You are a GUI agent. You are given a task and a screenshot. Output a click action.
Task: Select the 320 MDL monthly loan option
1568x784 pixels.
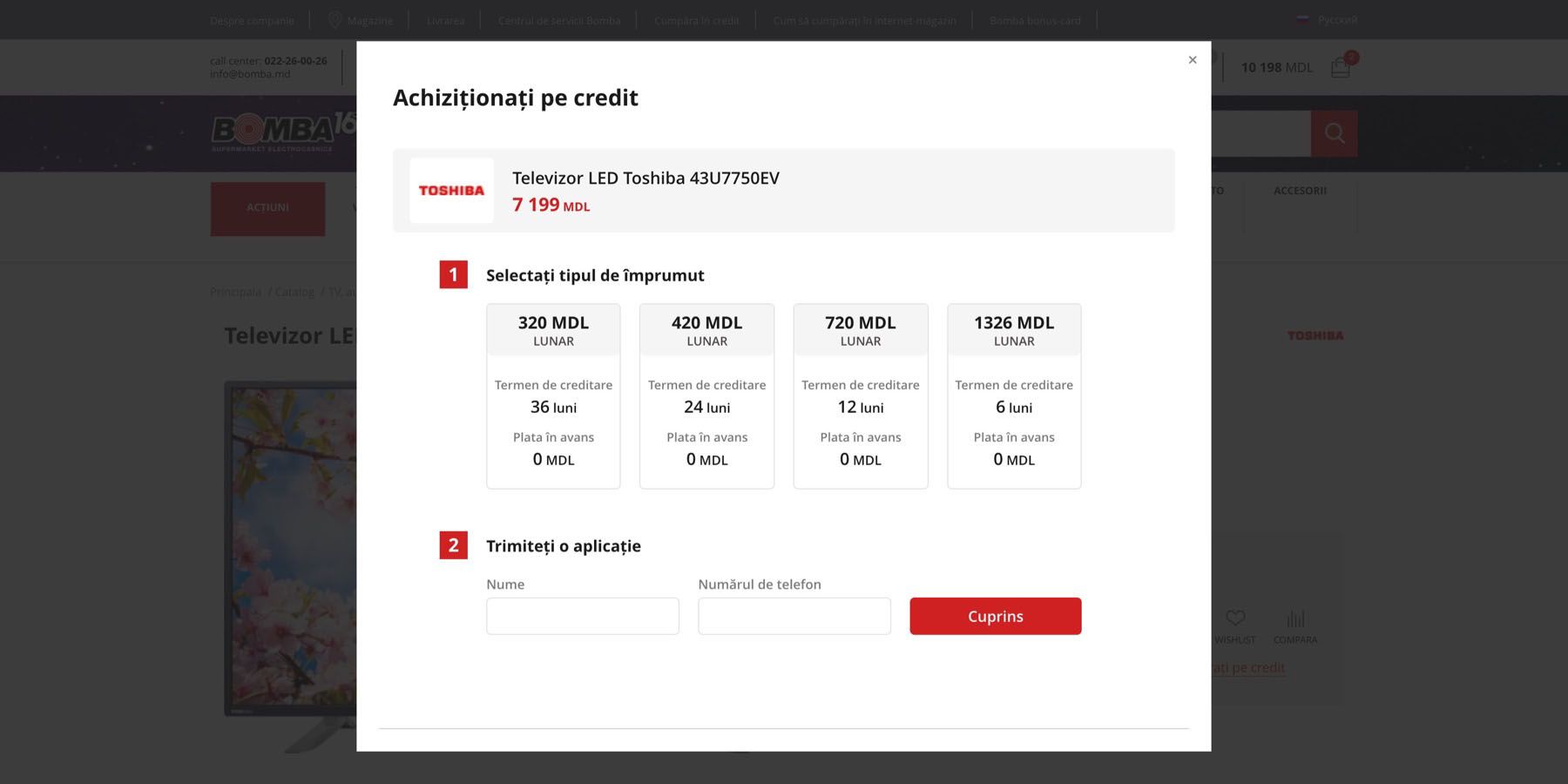click(553, 396)
